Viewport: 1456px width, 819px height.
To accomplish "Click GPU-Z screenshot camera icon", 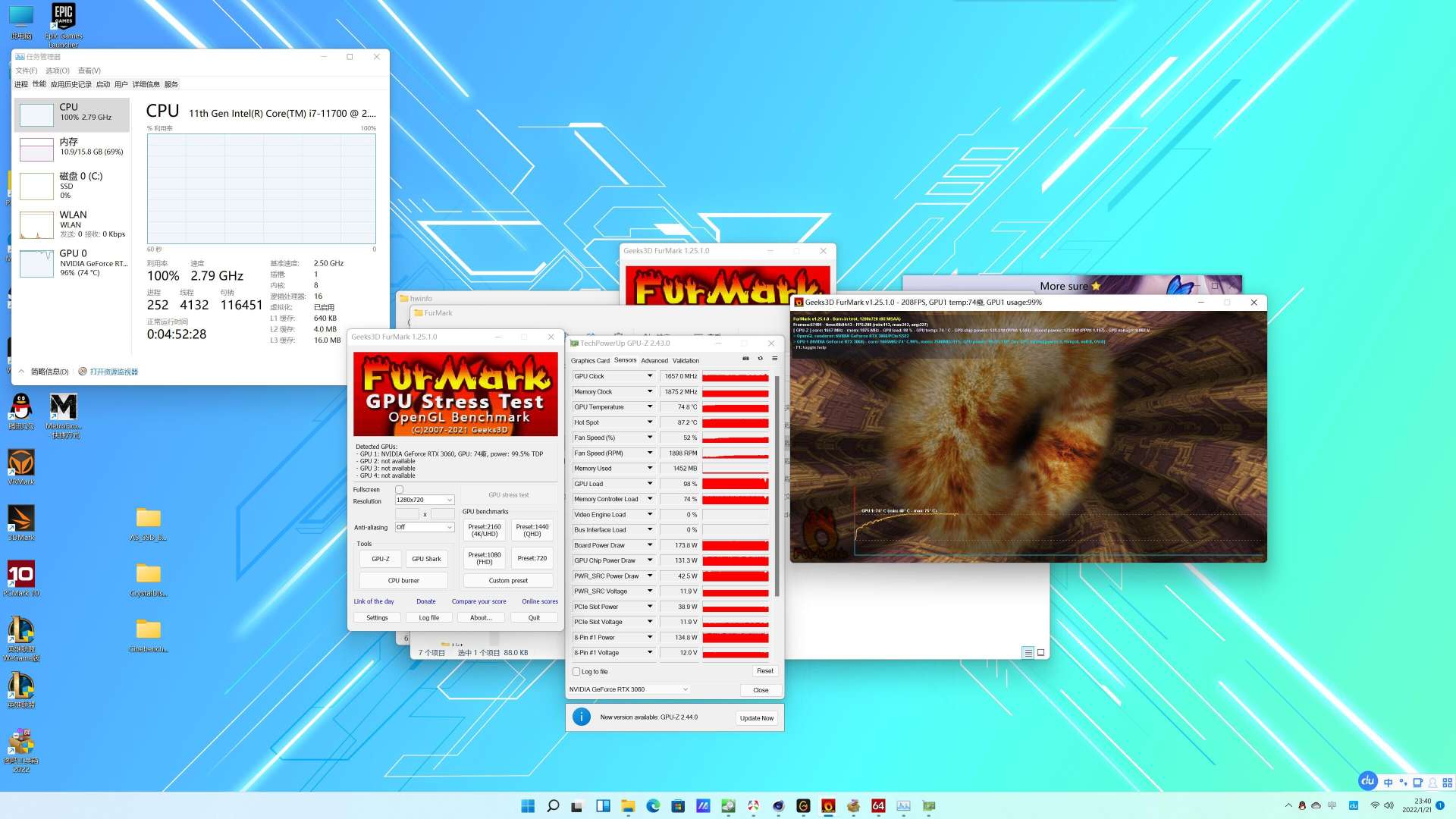I will click(x=745, y=359).
